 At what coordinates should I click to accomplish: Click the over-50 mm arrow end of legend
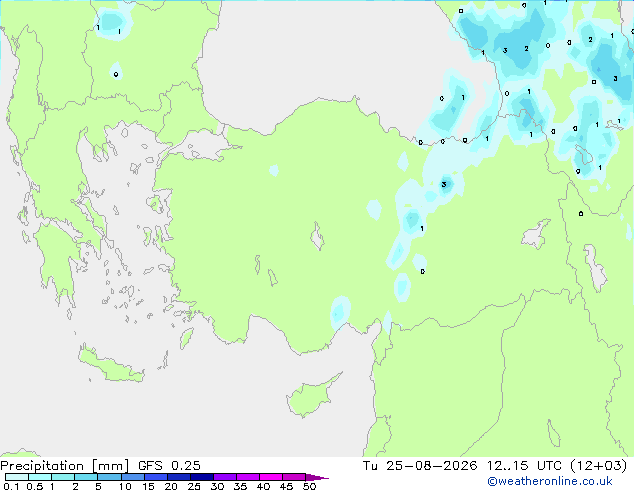(x=317, y=477)
